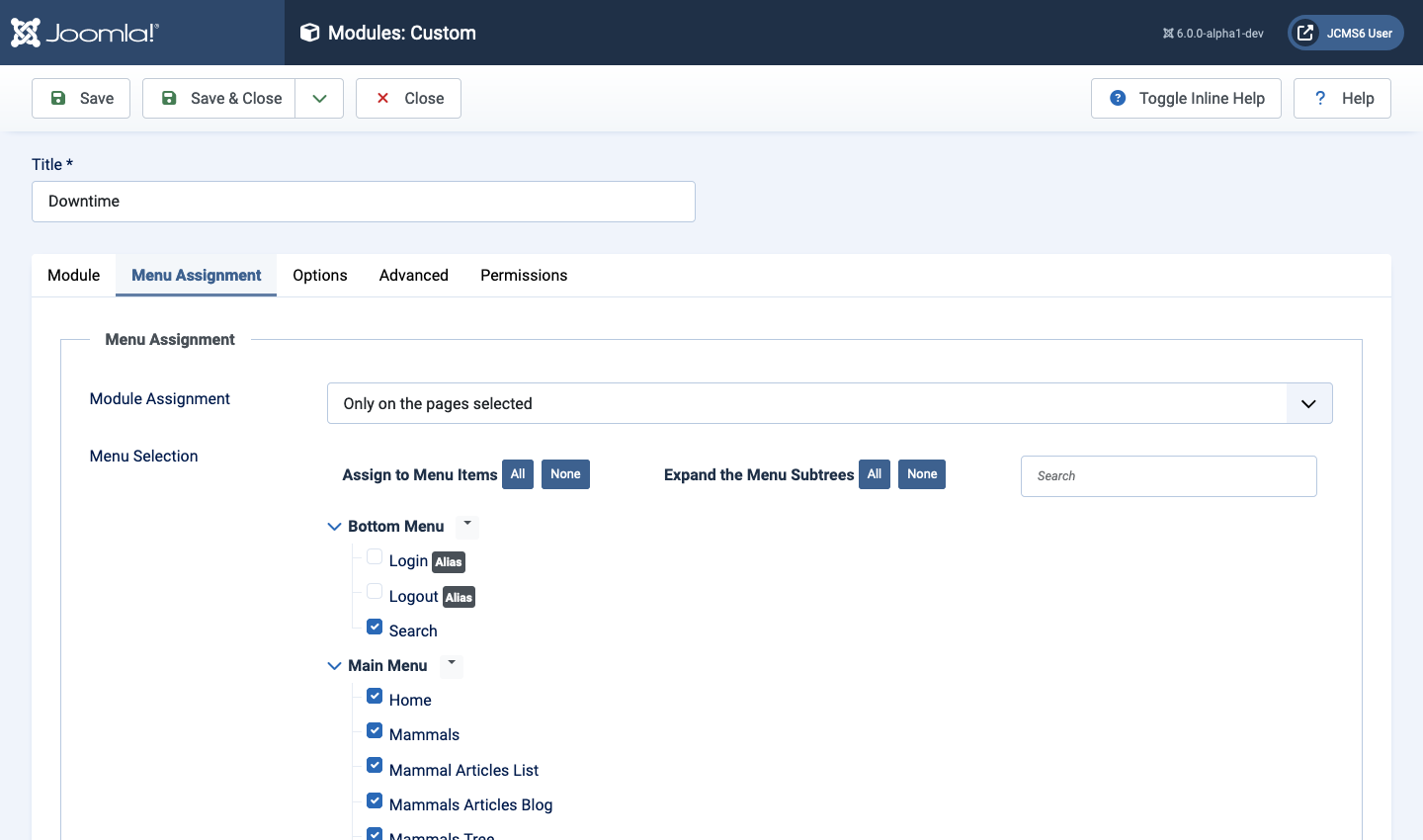Open the Save & Close dropdown arrow
This screenshot has height=840, width=1423.
[319, 98]
